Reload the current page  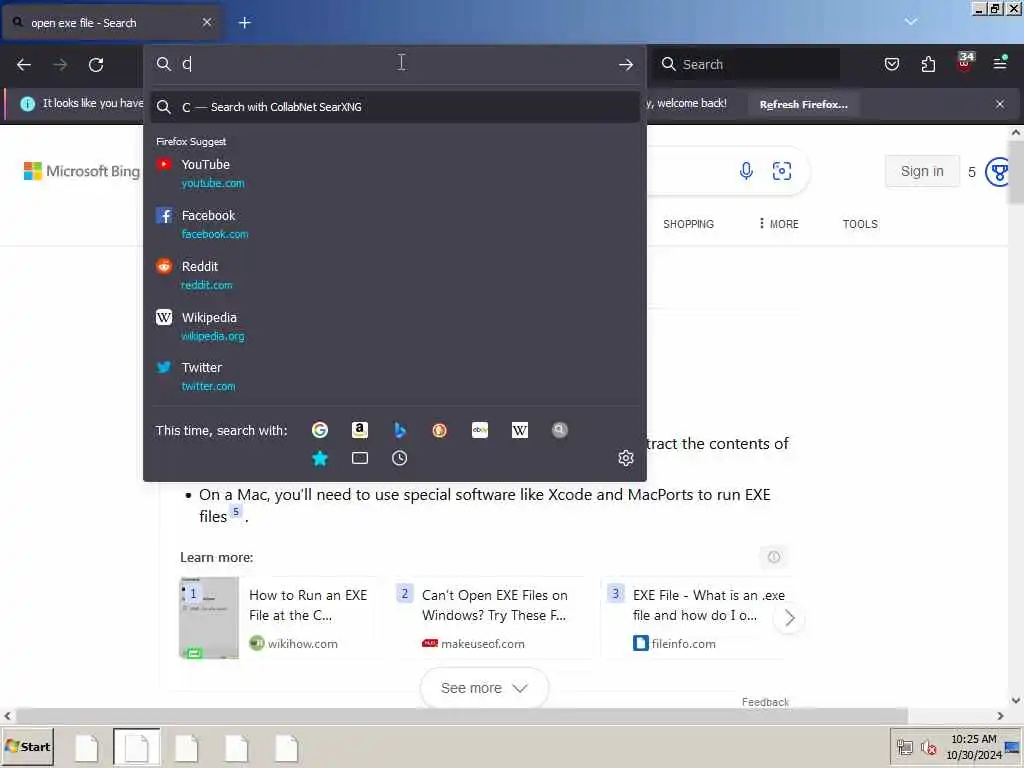pos(96,65)
